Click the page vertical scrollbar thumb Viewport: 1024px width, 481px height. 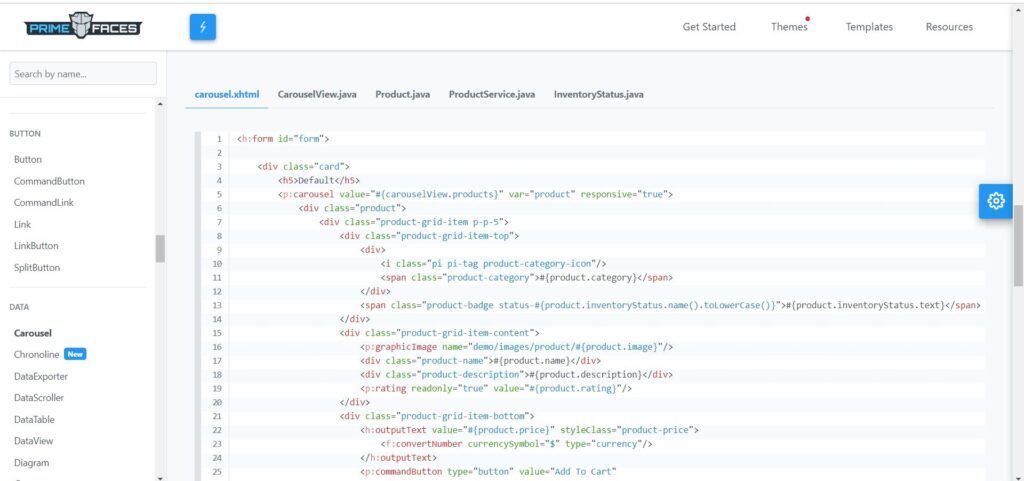1018,245
